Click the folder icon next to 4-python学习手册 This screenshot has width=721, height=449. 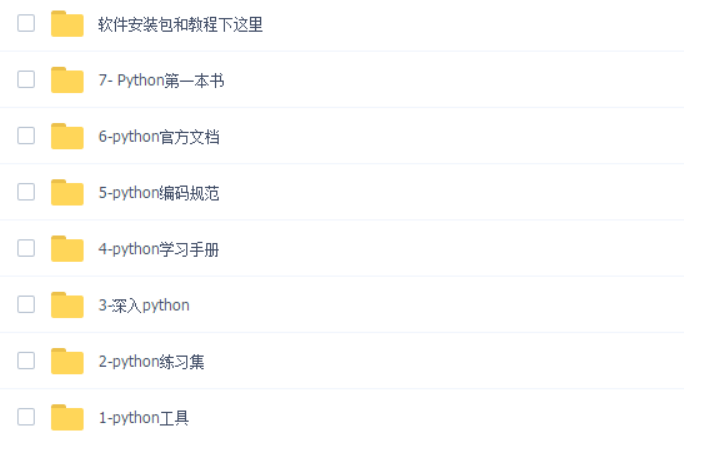67,249
